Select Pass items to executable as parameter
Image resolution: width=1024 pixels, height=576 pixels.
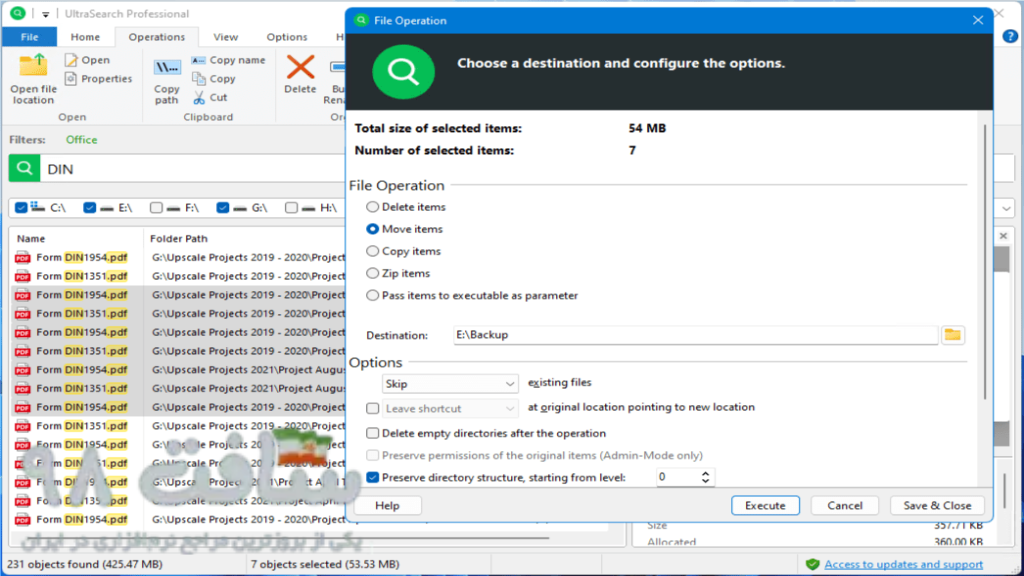coord(372,296)
